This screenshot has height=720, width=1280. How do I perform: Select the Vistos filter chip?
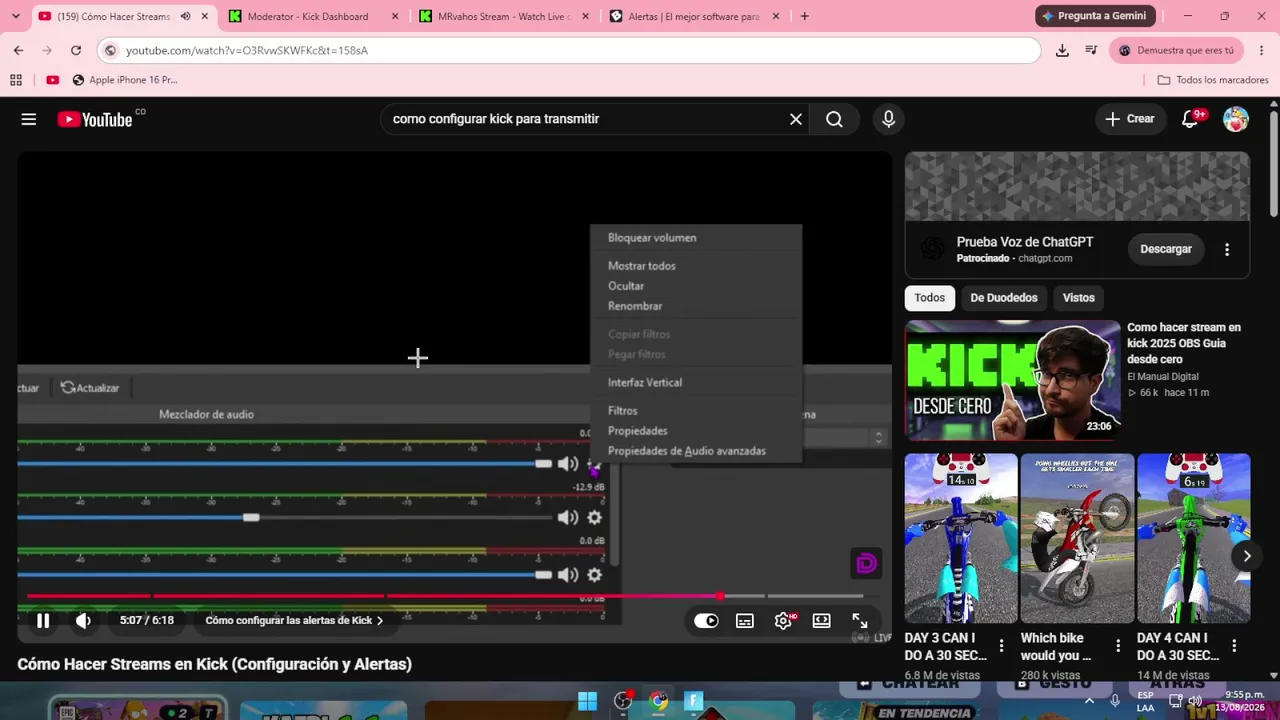[x=1079, y=298]
